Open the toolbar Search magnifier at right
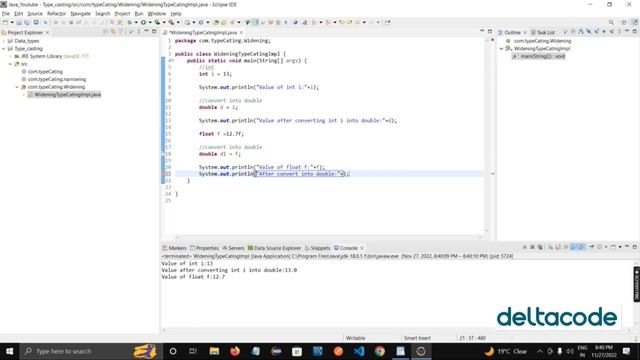Viewport: 640px width, 360px height. (x=611, y=22)
